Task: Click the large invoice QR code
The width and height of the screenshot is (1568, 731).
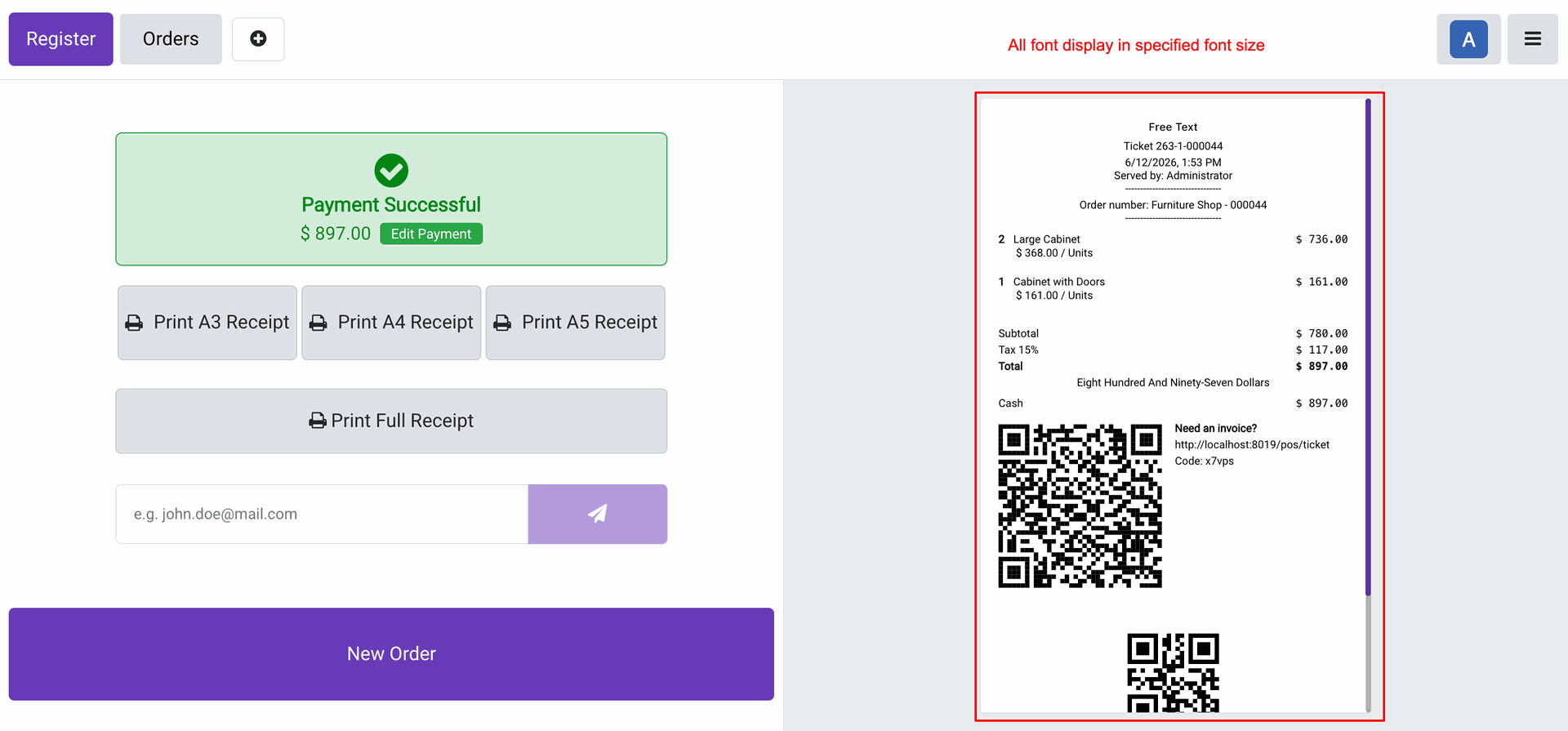Action: point(1080,506)
